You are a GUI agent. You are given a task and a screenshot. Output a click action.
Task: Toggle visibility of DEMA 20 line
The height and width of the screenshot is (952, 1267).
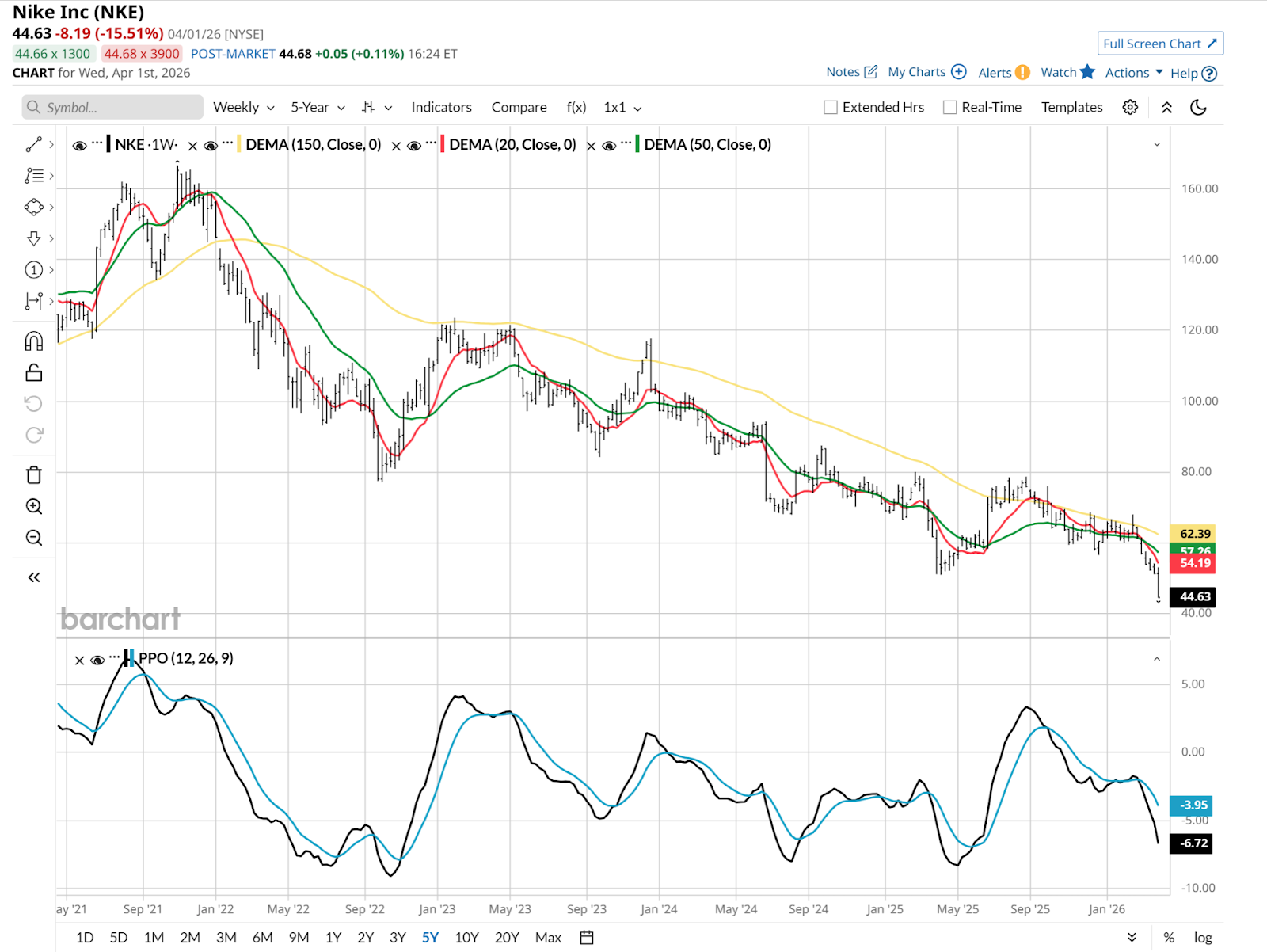[x=414, y=146]
